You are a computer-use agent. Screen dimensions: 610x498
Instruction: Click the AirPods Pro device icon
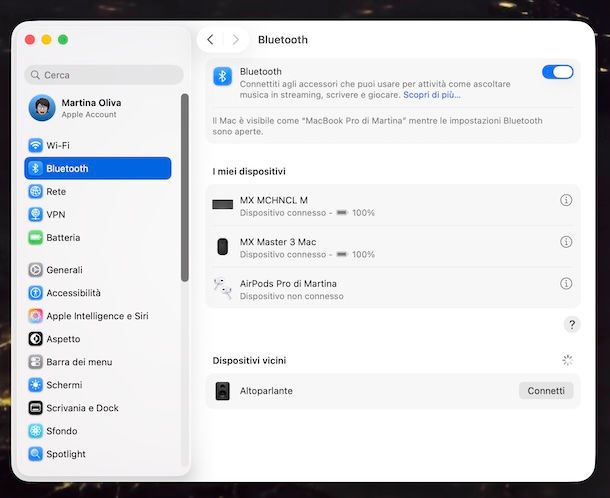223,288
